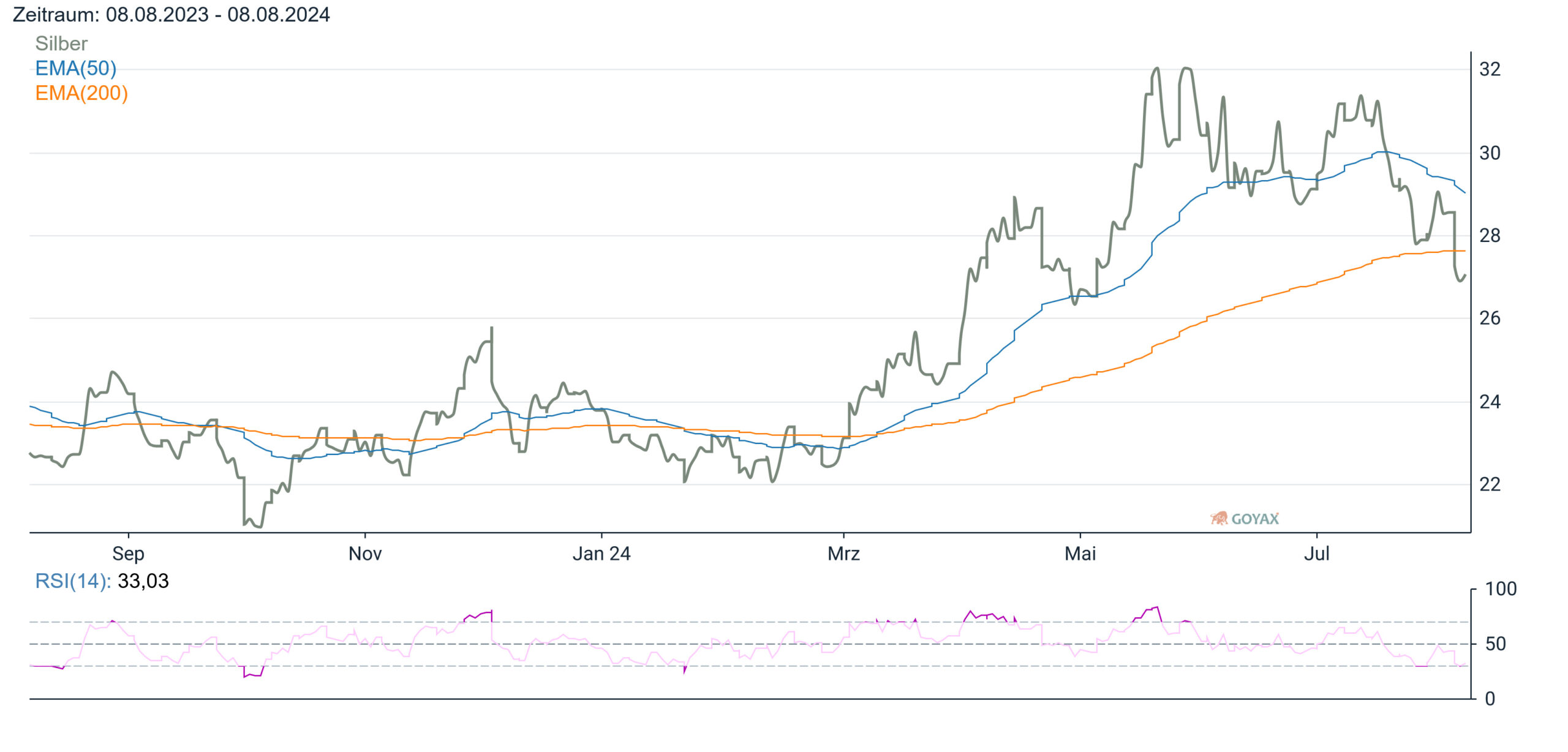Select the Mai axis label
The height and width of the screenshot is (752, 1568).
[x=1080, y=554]
